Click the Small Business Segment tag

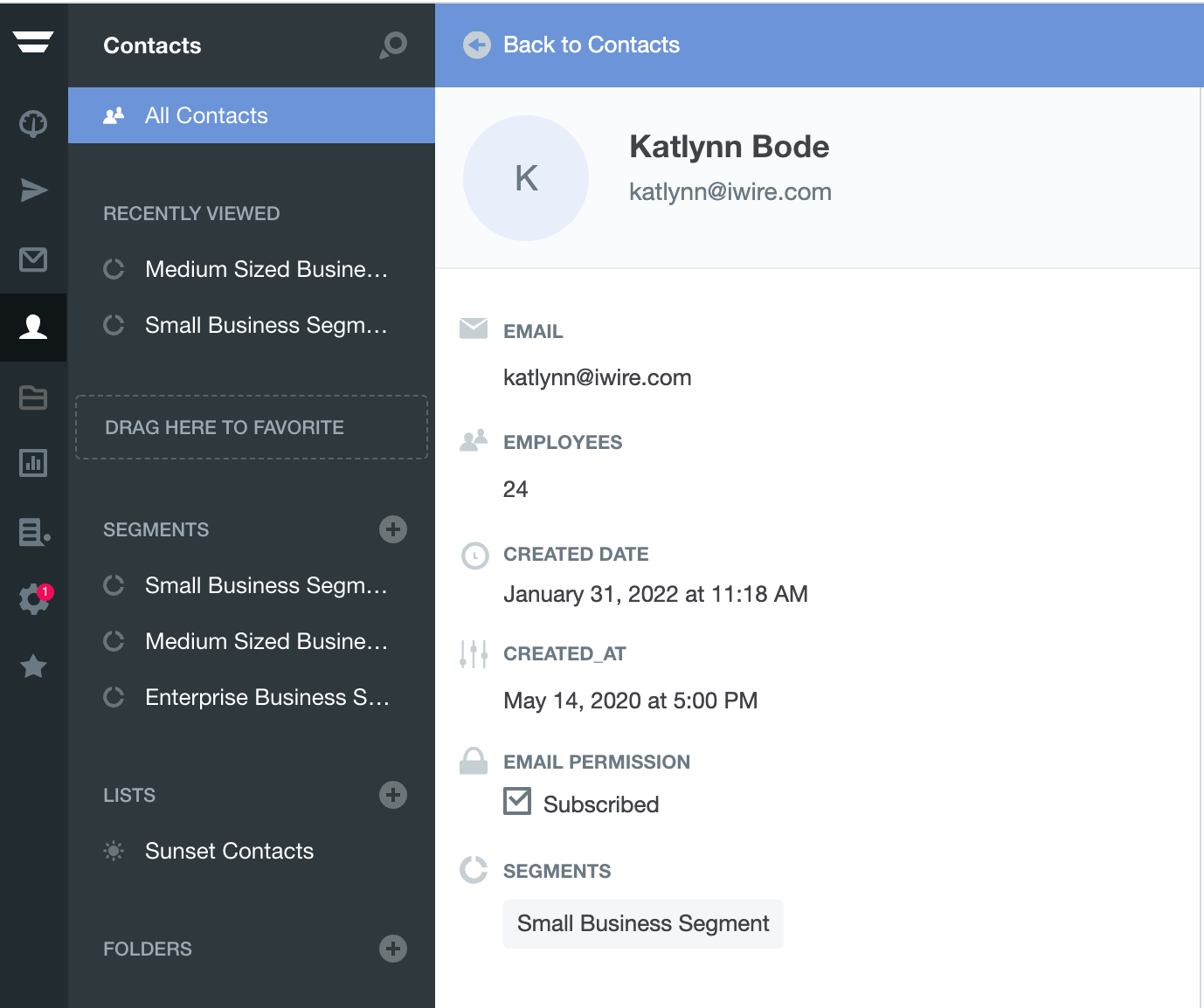(643, 923)
